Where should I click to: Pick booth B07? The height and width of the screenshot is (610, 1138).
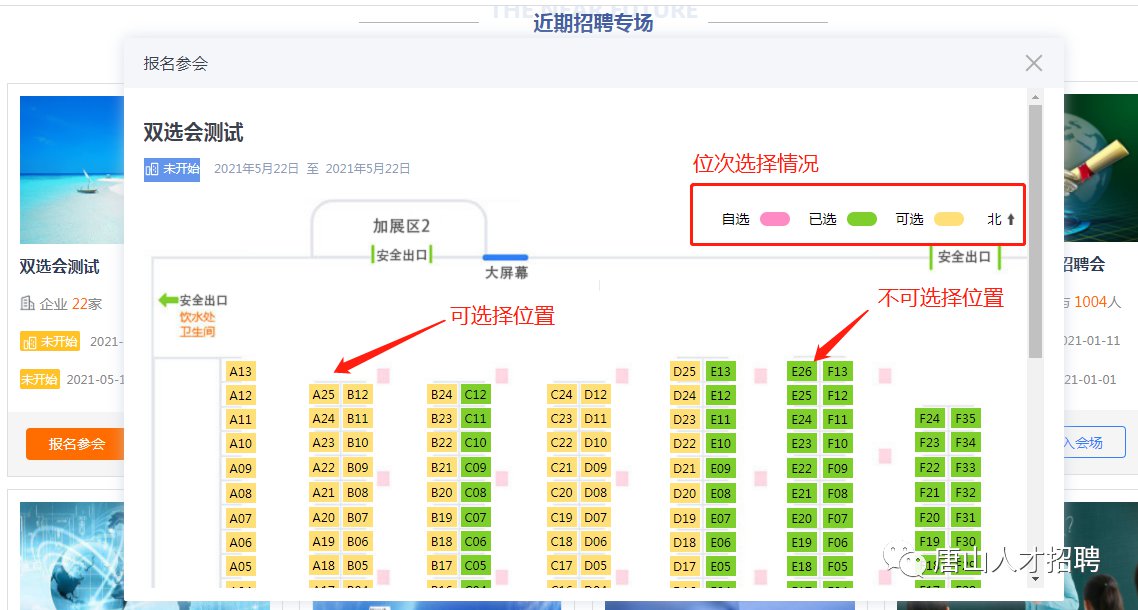point(357,518)
